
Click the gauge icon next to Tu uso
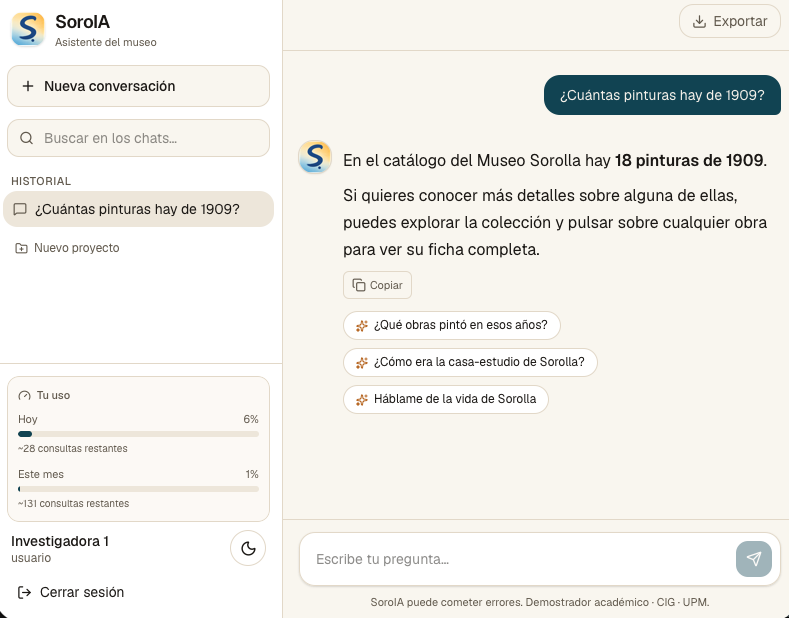click(x=24, y=396)
